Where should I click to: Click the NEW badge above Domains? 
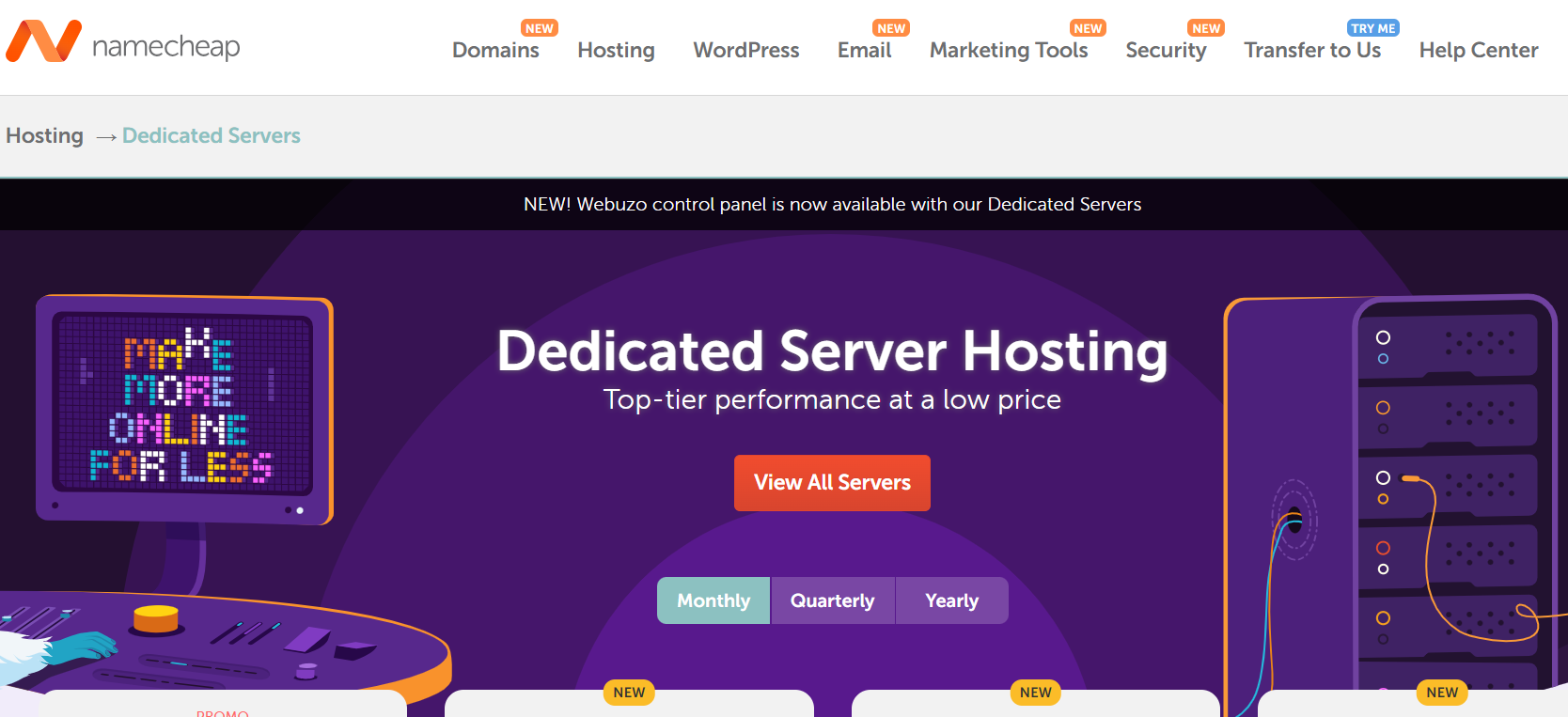pos(540,28)
